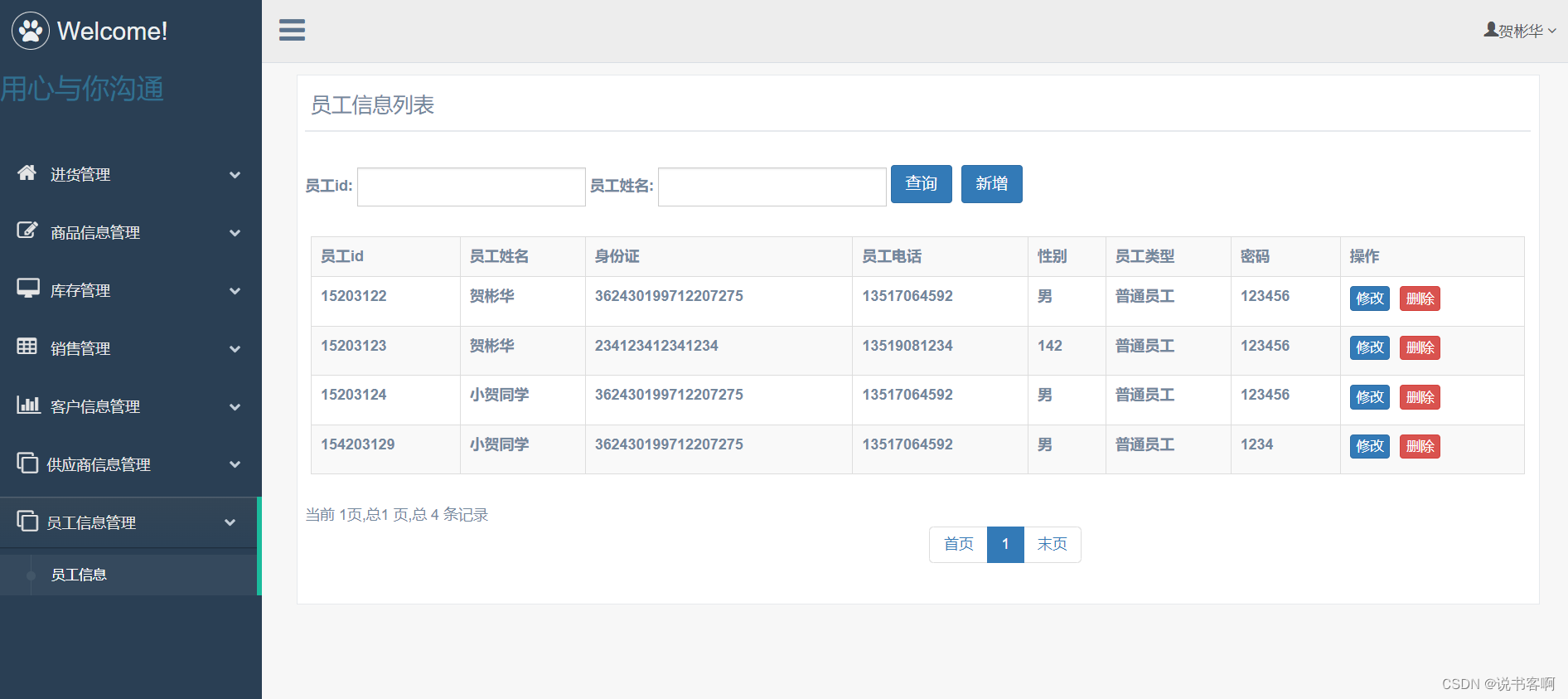This screenshot has width=1568, height=699.
Task: Click 修改 for employee 15203122
Action: (x=1369, y=299)
